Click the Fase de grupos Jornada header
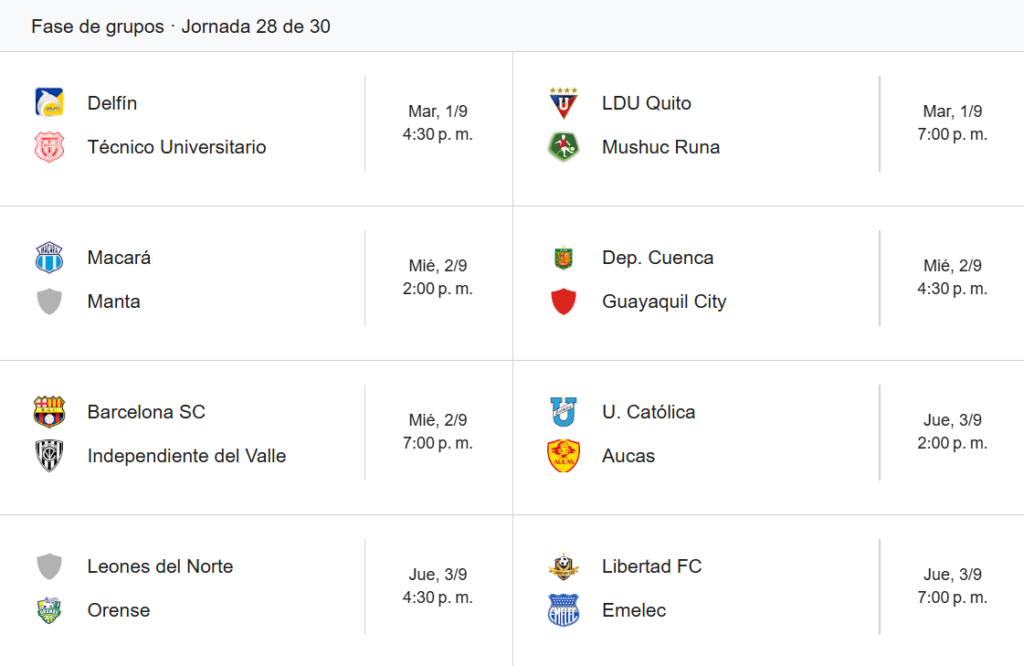1024x666 pixels. (181, 26)
